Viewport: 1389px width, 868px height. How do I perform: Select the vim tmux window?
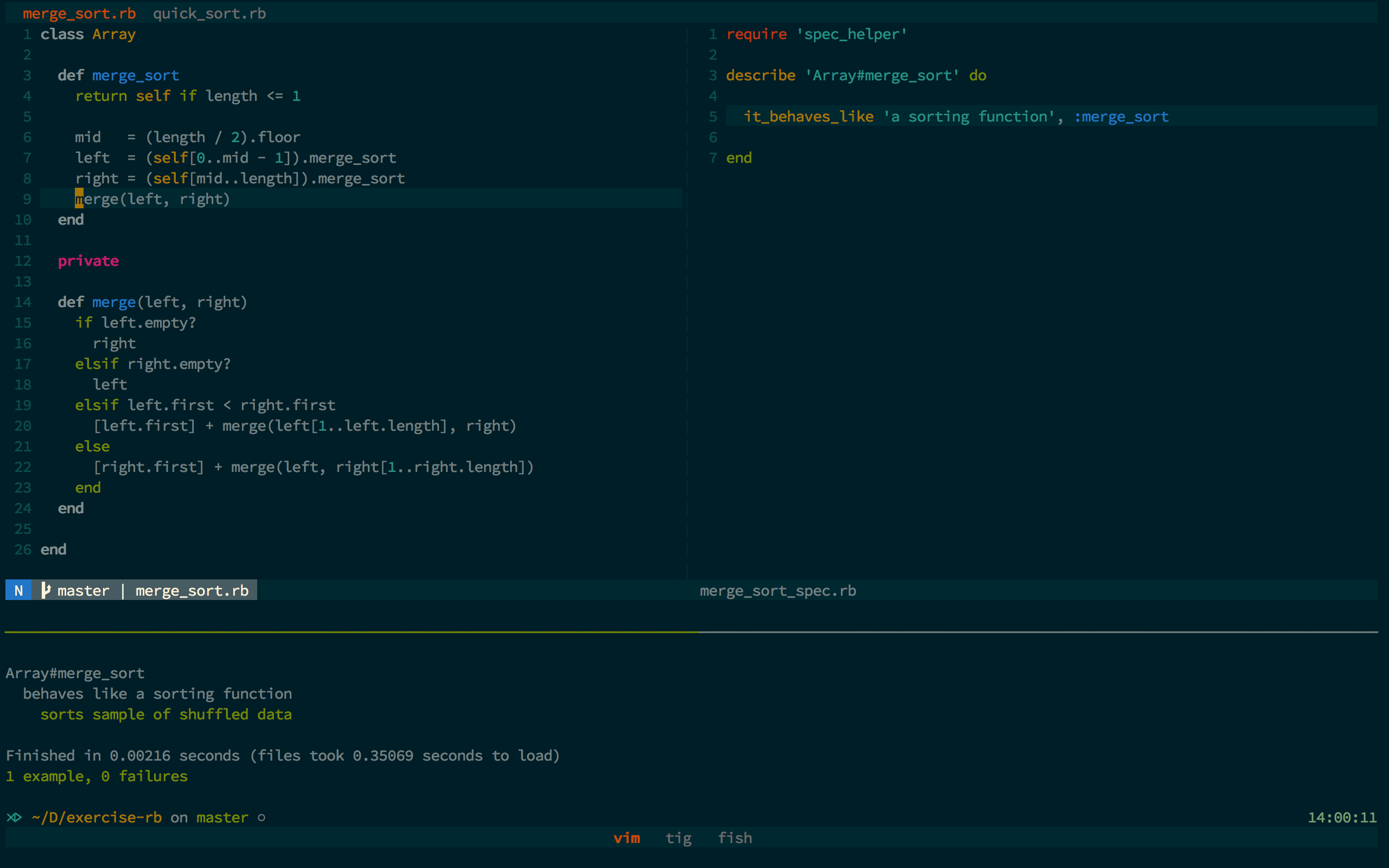click(x=627, y=838)
